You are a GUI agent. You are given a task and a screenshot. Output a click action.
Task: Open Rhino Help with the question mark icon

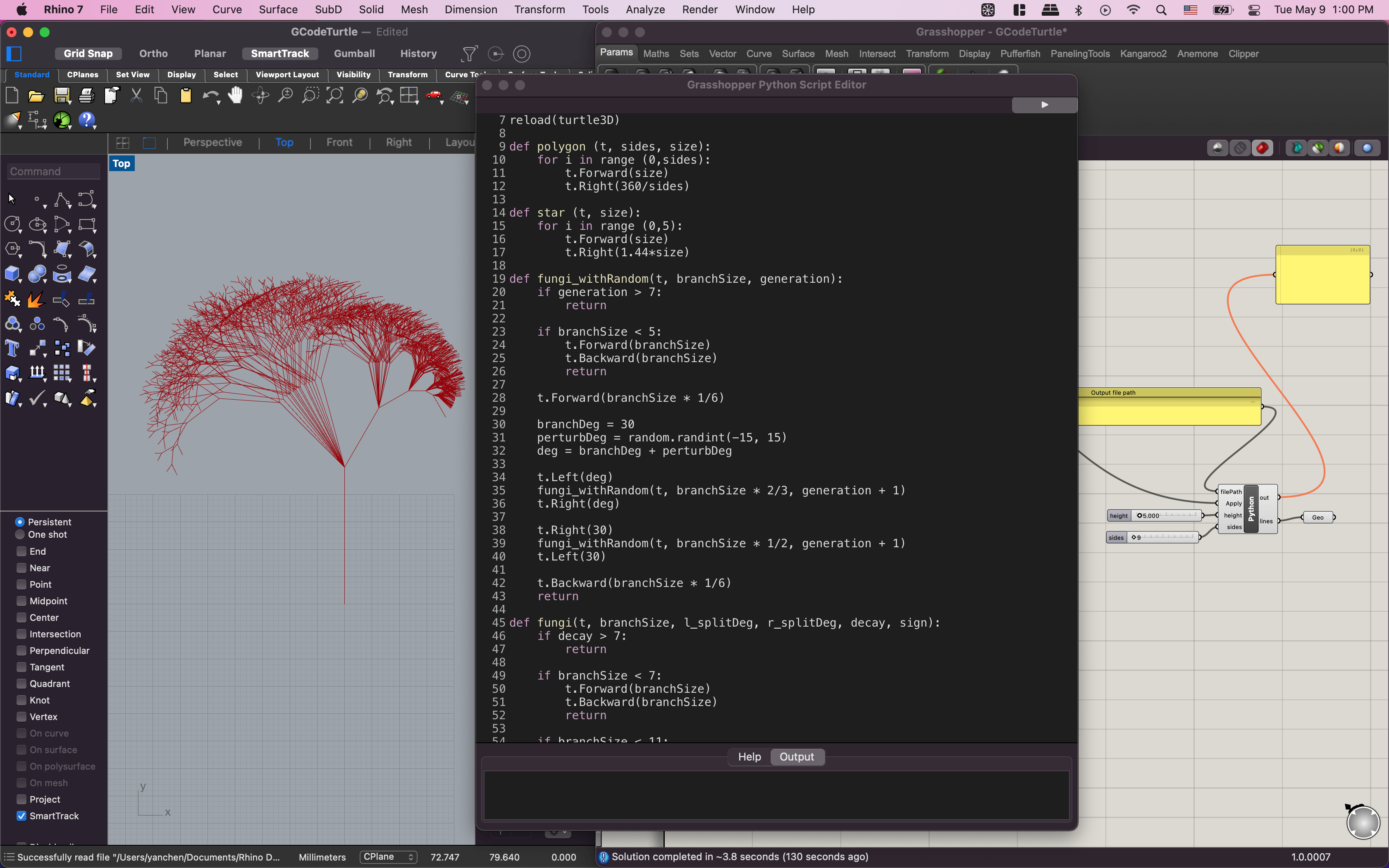87,120
